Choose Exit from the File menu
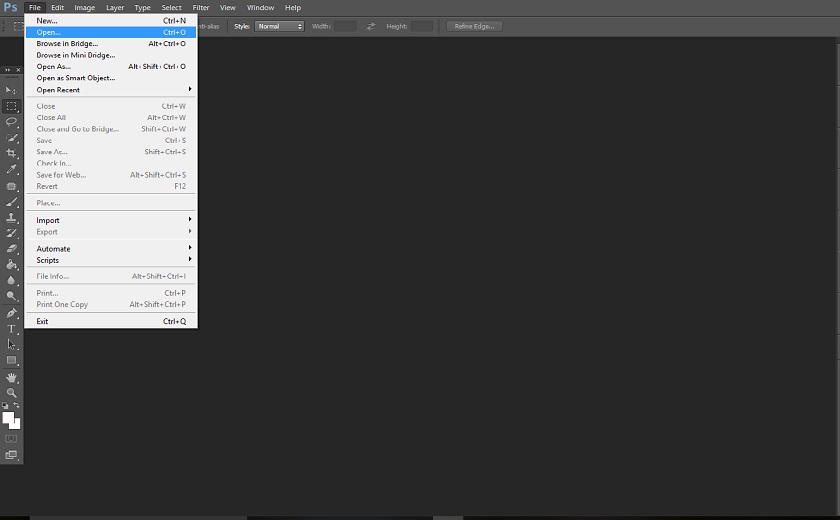840x520 pixels. pyautogui.click(x=110, y=321)
